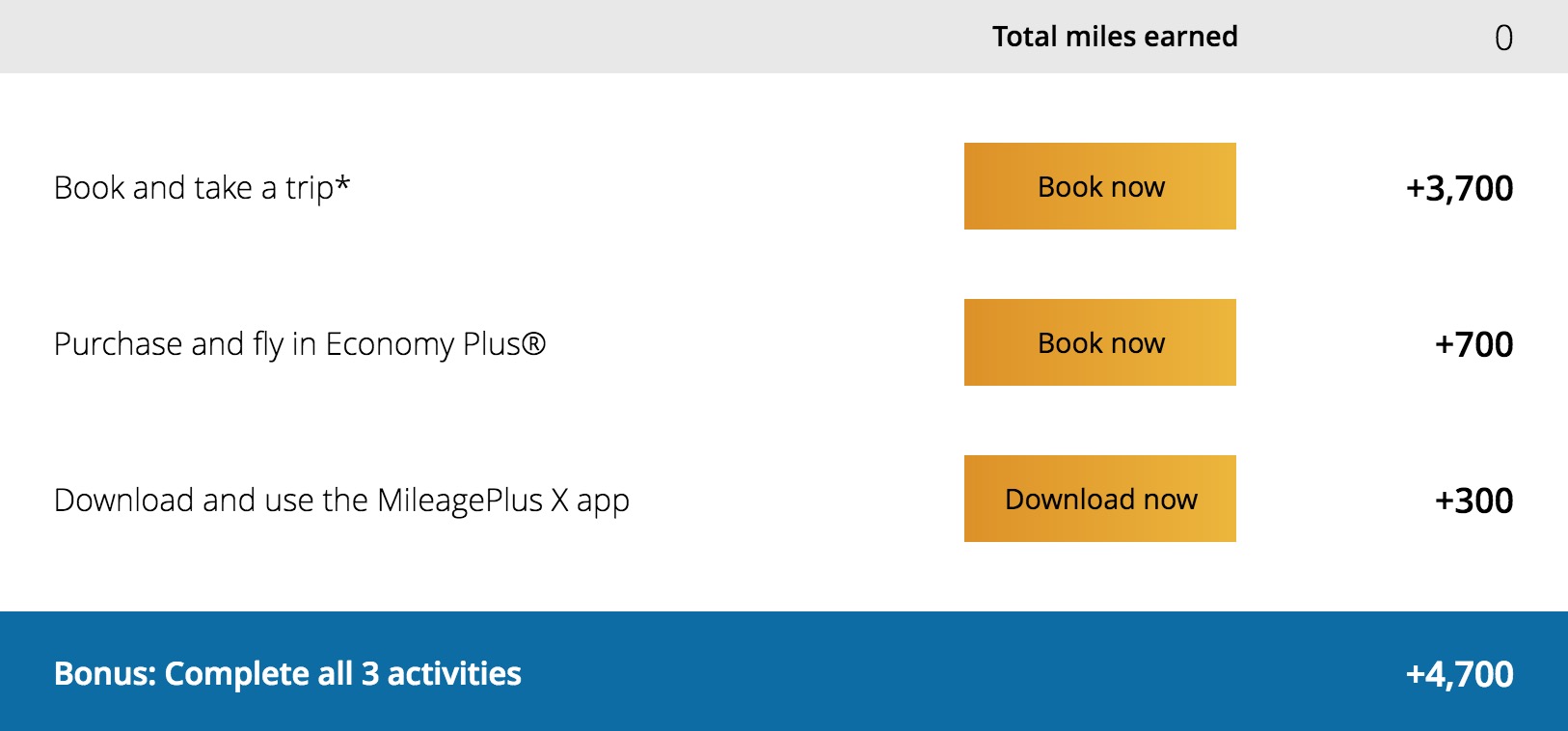Click "Bonus: Complete all 3 activities" text
The image size is (1568, 731).
coord(287,673)
